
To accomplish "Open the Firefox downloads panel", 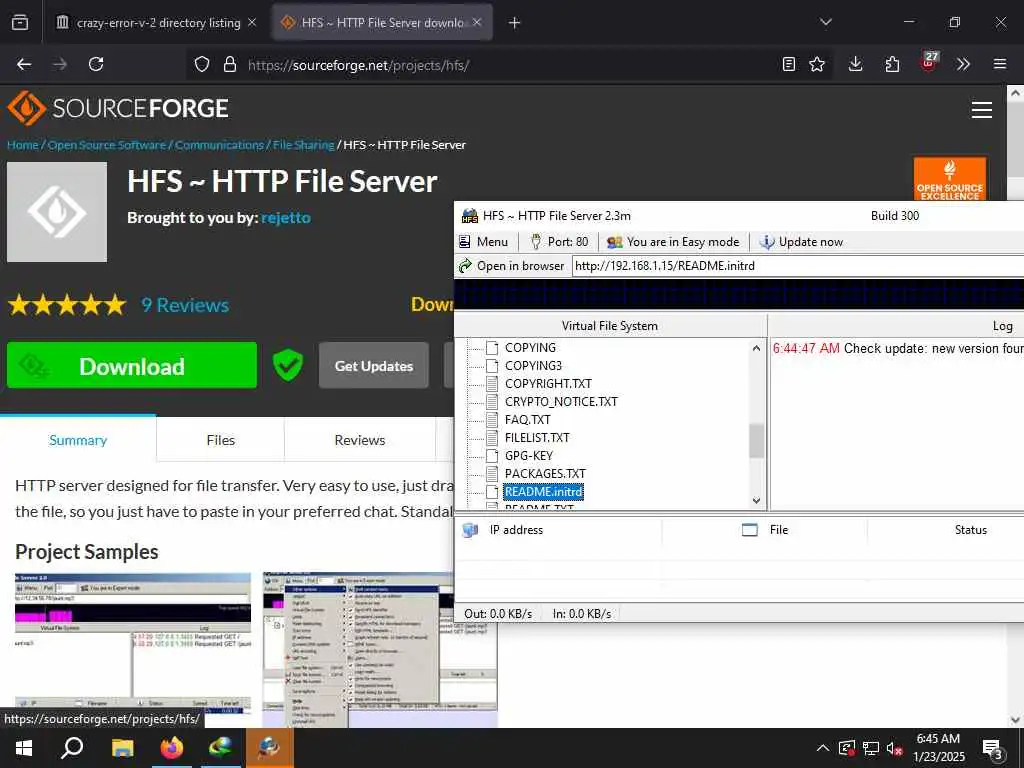I will [x=856, y=64].
